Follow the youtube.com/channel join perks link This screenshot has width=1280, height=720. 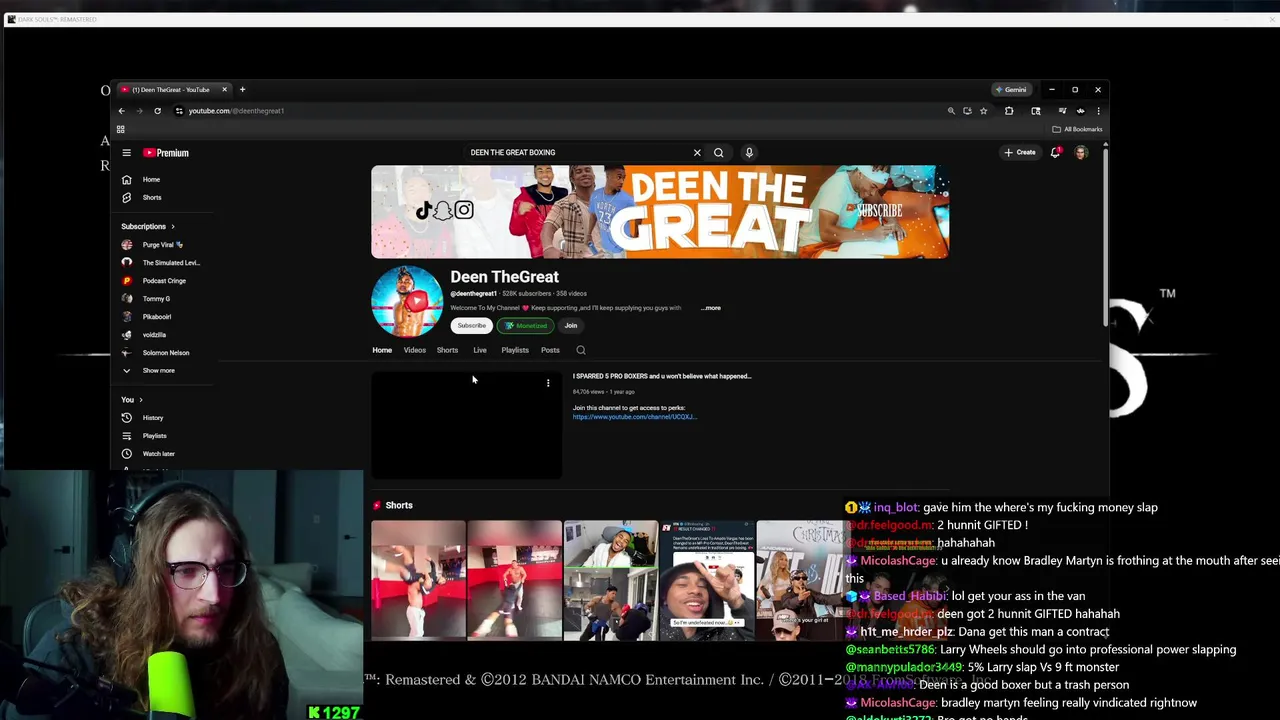click(635, 417)
